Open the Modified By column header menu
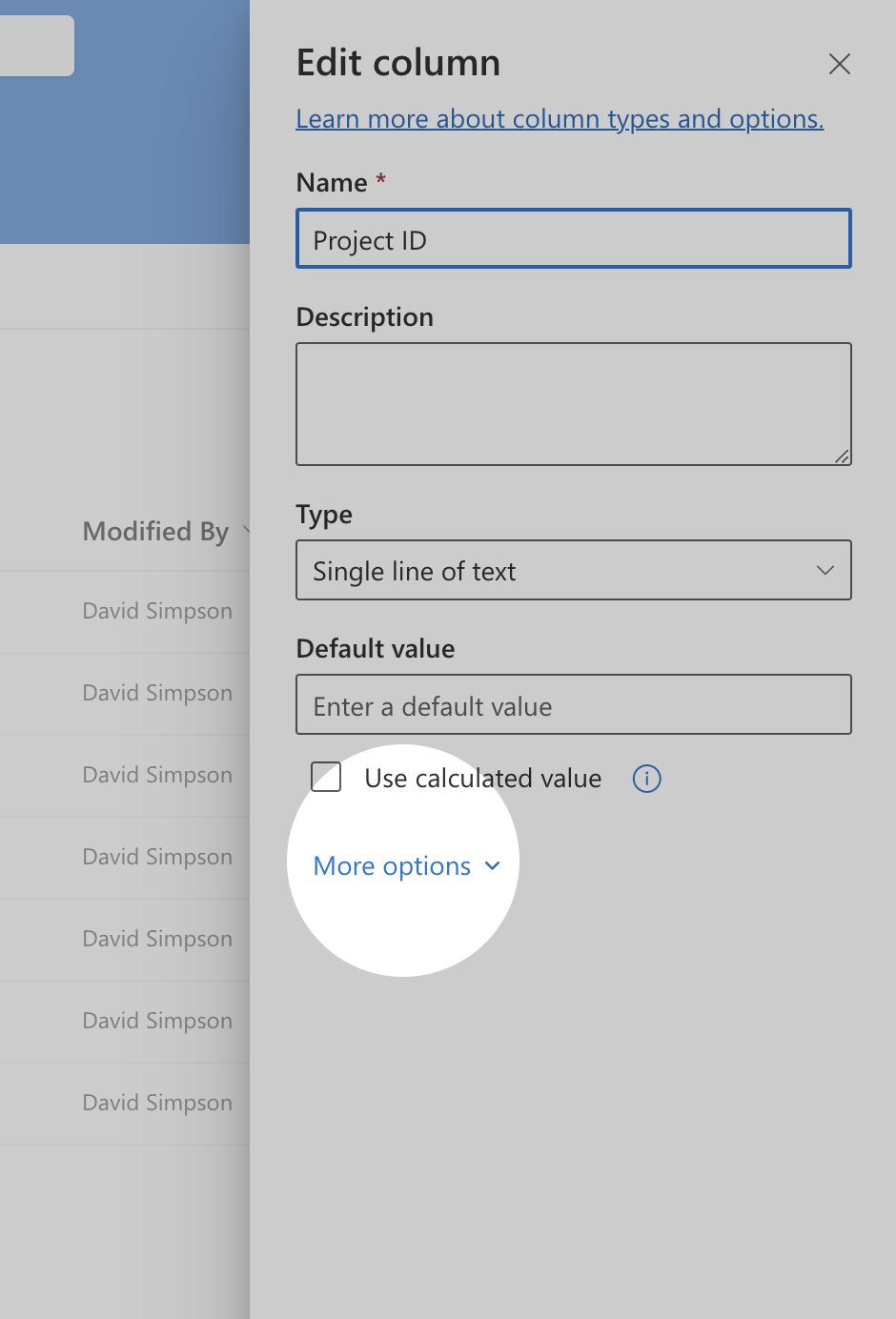Image resolution: width=896 pixels, height=1319 pixels. pos(157,531)
